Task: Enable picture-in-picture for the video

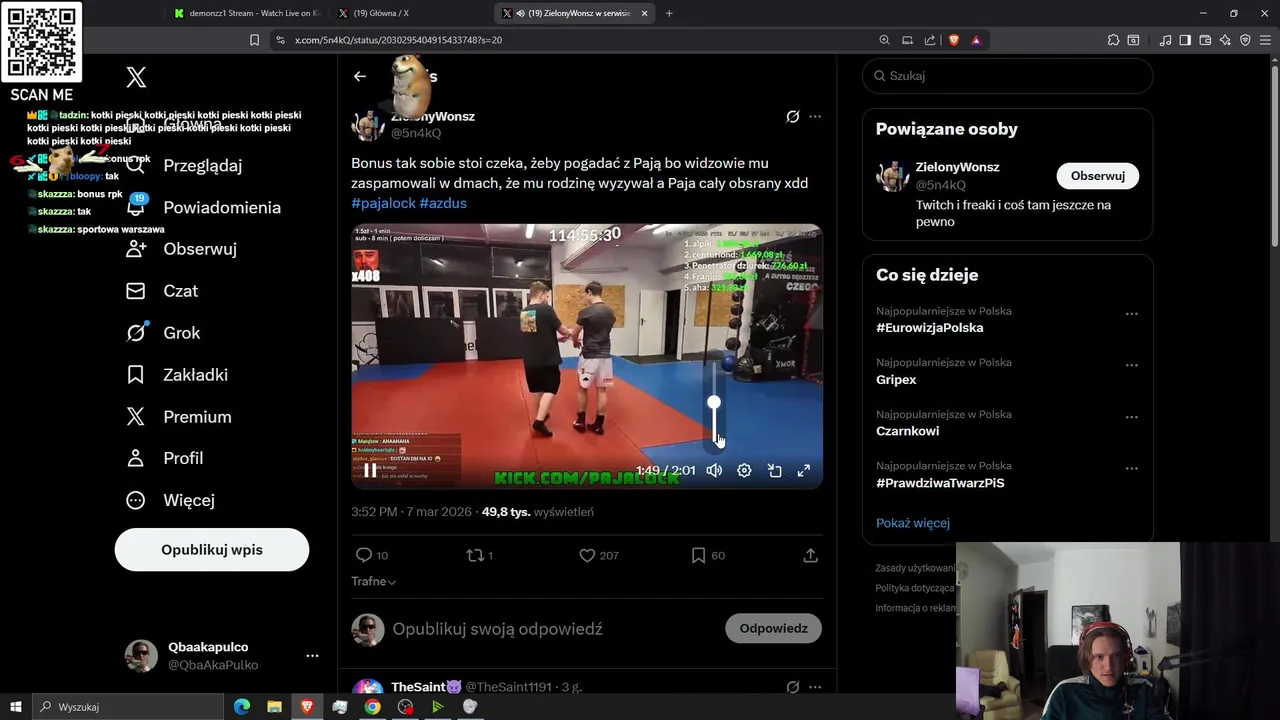Action: [774, 470]
